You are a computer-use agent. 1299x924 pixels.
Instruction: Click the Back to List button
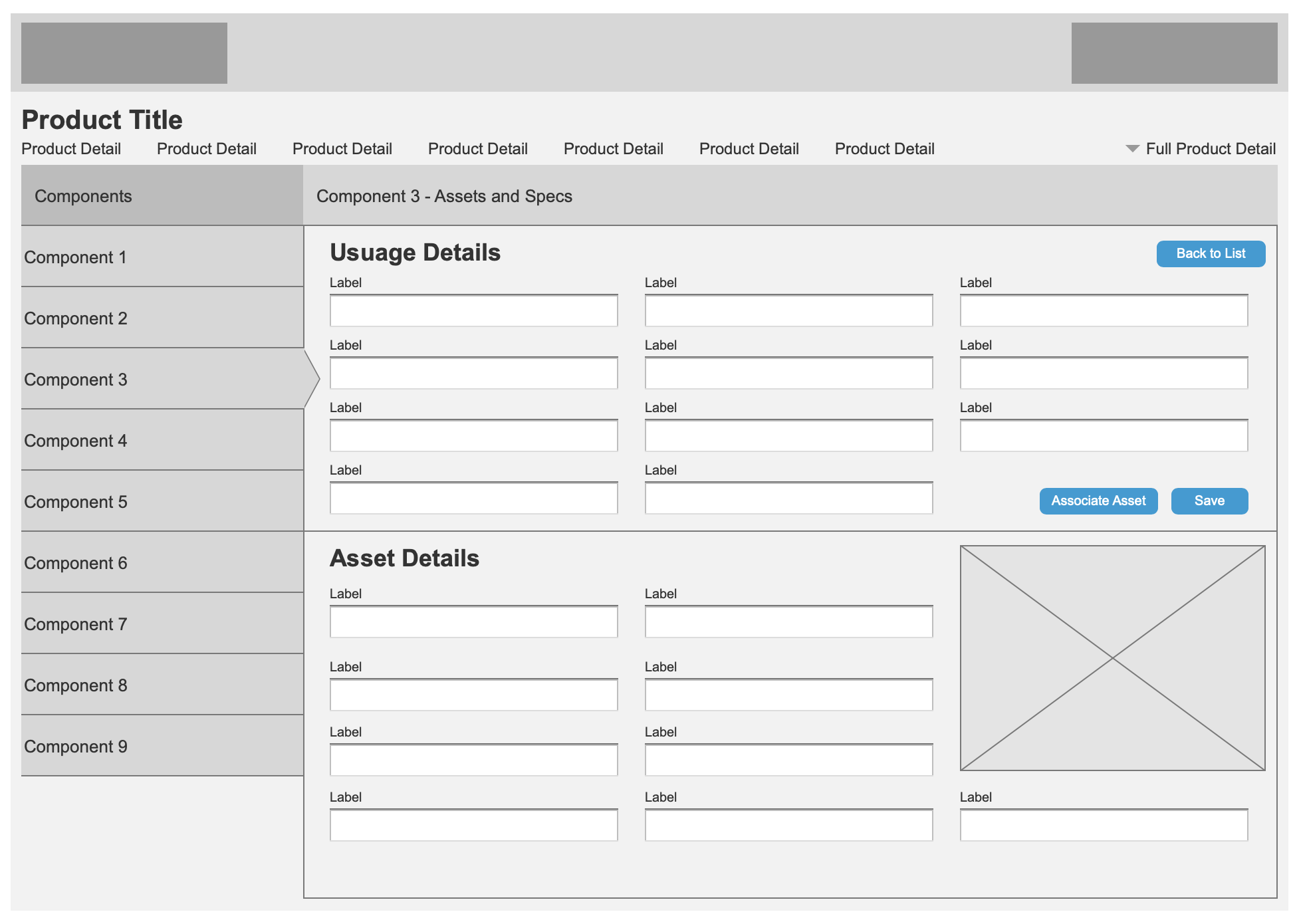1210,254
